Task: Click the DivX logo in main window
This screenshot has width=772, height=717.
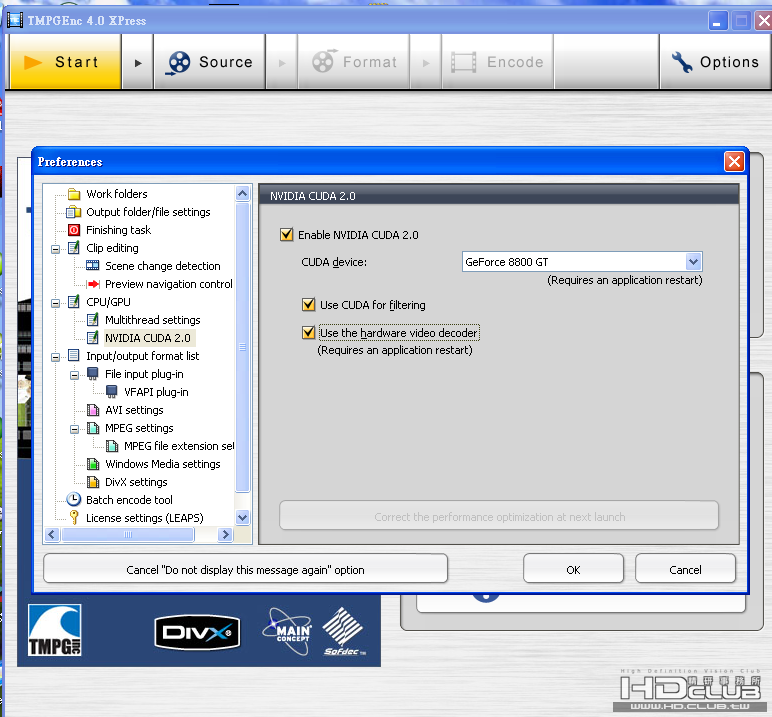Action: click(197, 633)
